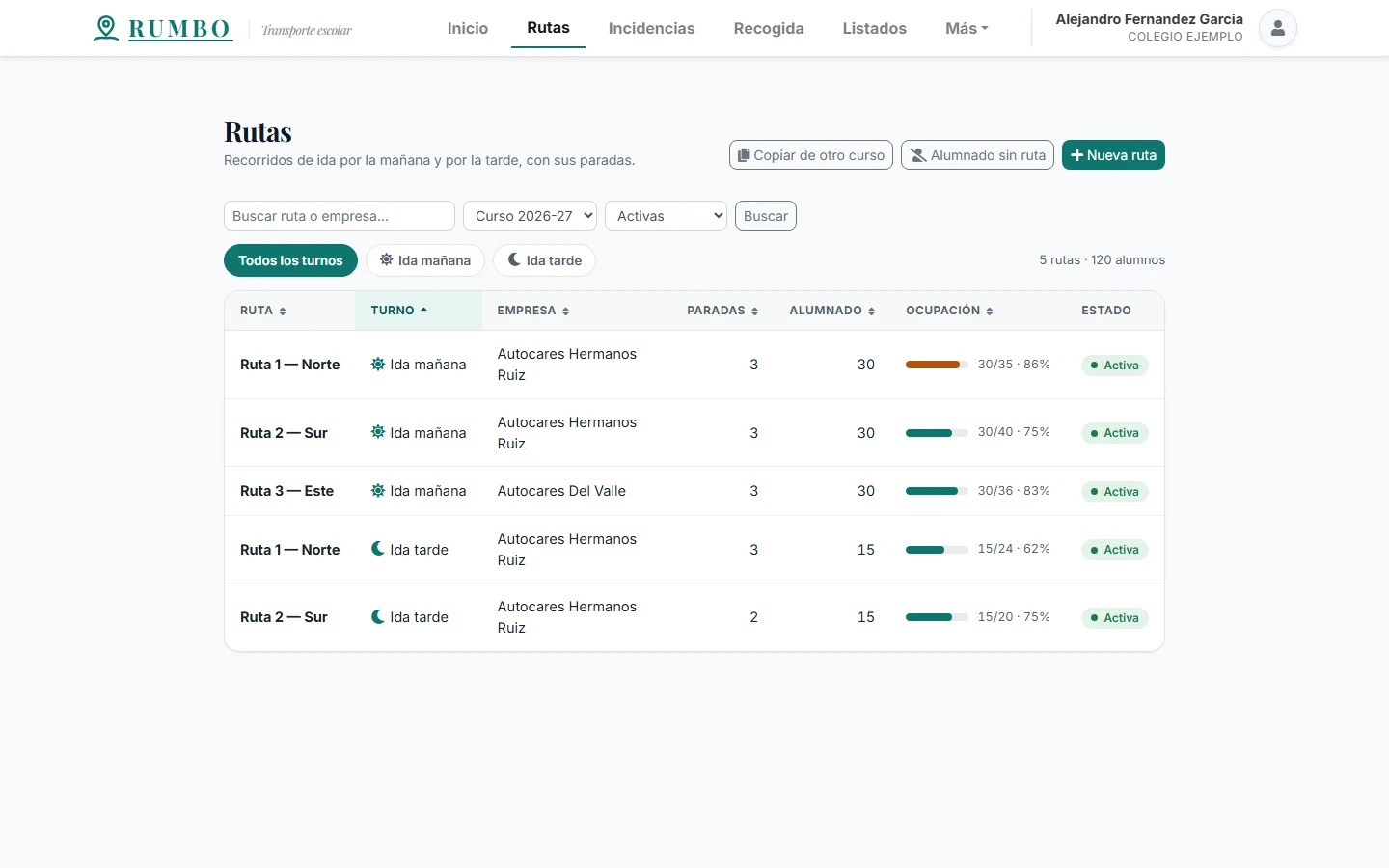The image size is (1389, 868).
Task: Select the Todos los turnos filter pill
Action: coord(290,260)
